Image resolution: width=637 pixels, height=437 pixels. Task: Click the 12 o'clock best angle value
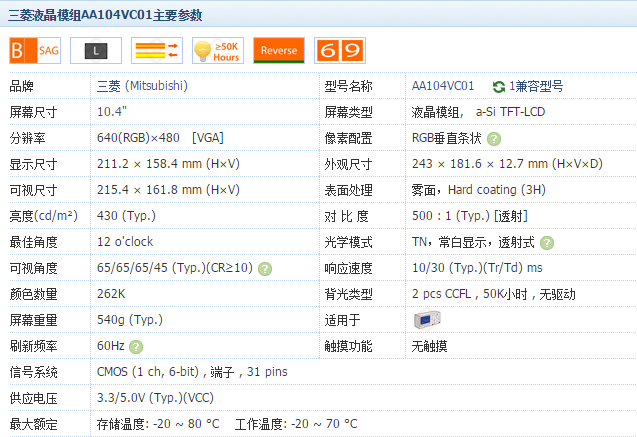point(125,242)
